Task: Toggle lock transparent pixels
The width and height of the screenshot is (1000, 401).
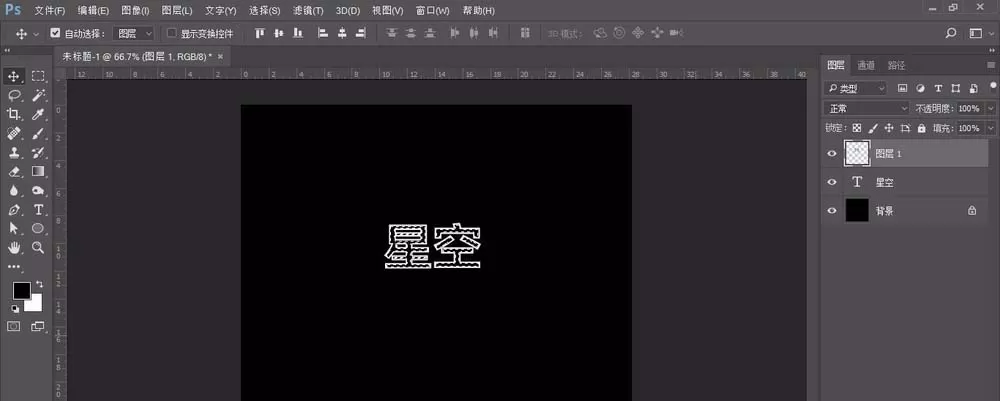Action: (x=857, y=128)
